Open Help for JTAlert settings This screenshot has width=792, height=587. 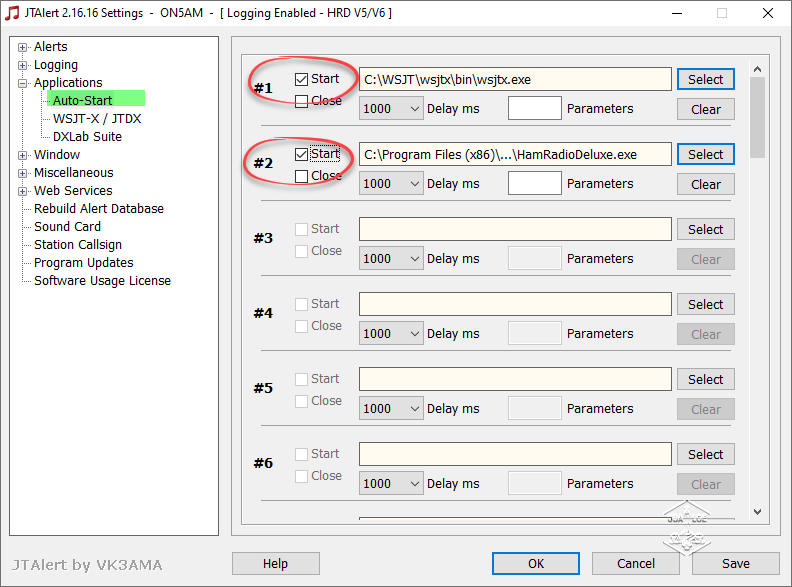276,563
